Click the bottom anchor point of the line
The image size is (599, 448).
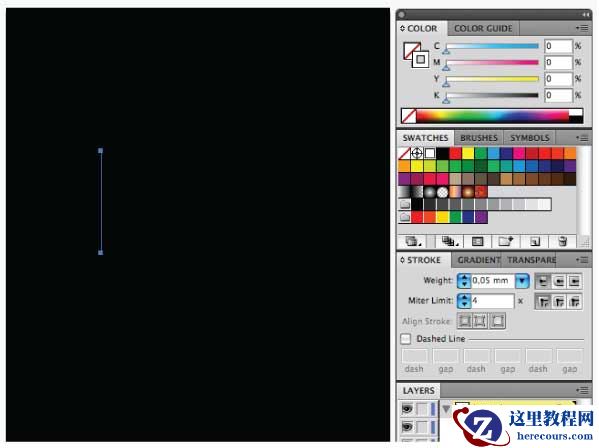tap(100, 252)
